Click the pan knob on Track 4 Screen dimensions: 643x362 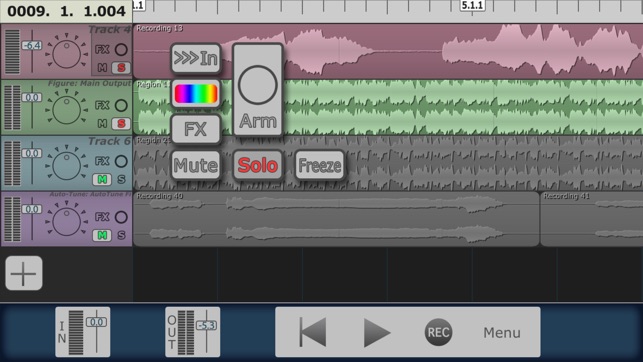pos(66,54)
